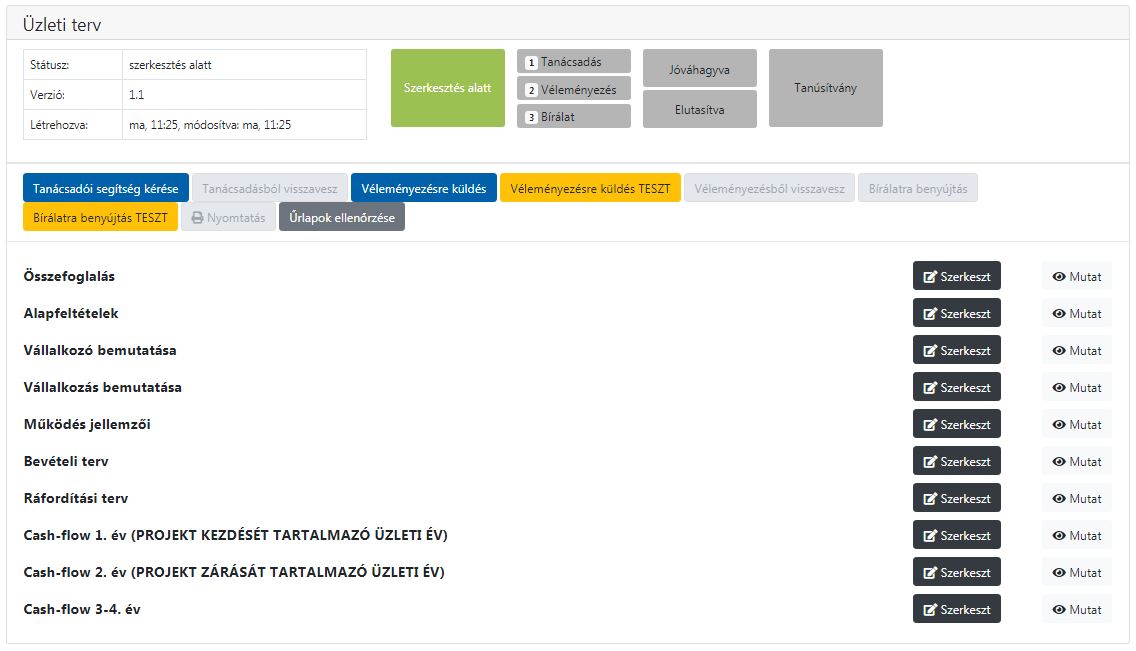Select the green Szerkesztés alatt status box
This screenshot has height=651, width=1136.
447,88
